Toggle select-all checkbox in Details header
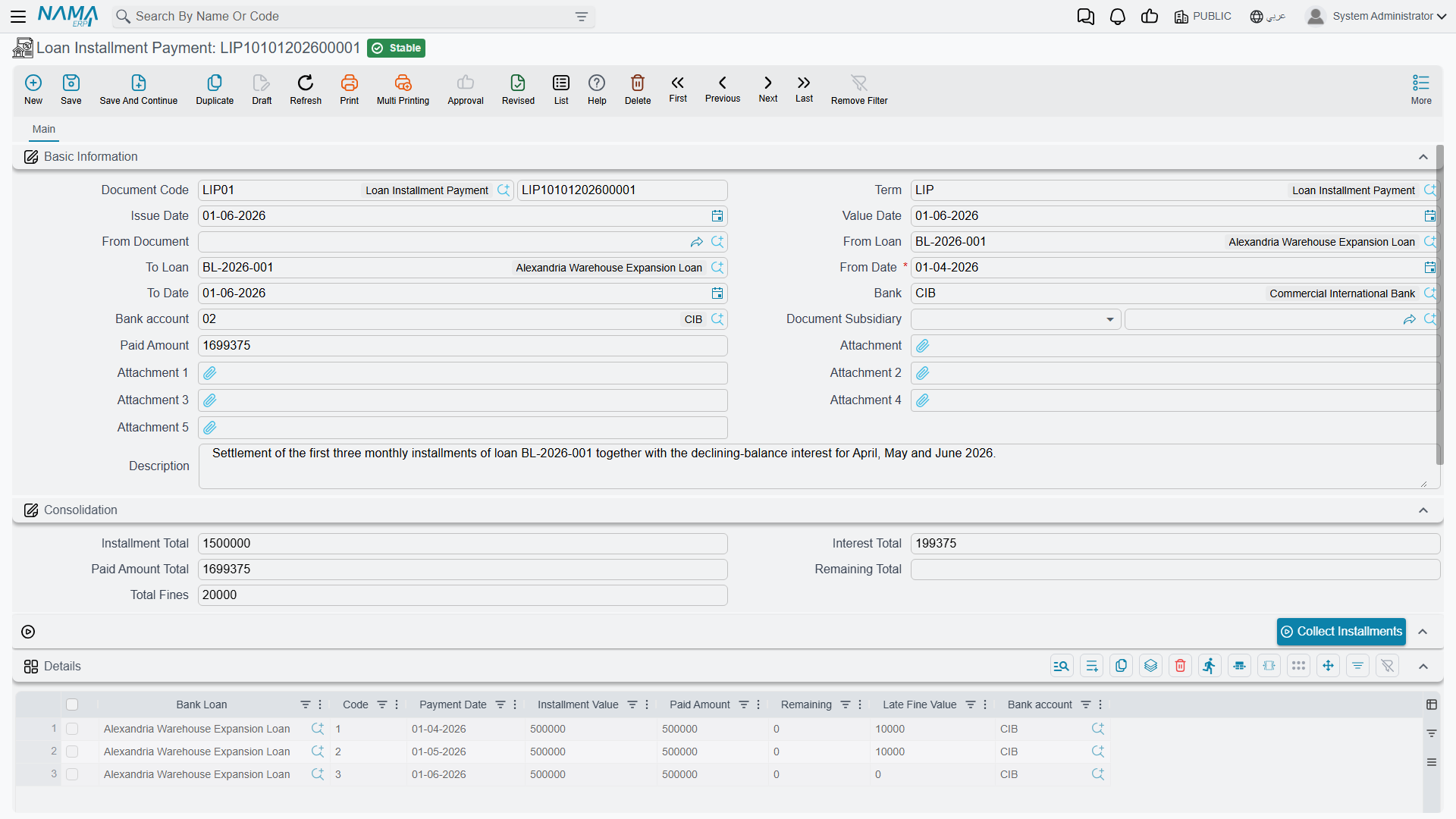This screenshot has width=1456, height=819. point(72,704)
